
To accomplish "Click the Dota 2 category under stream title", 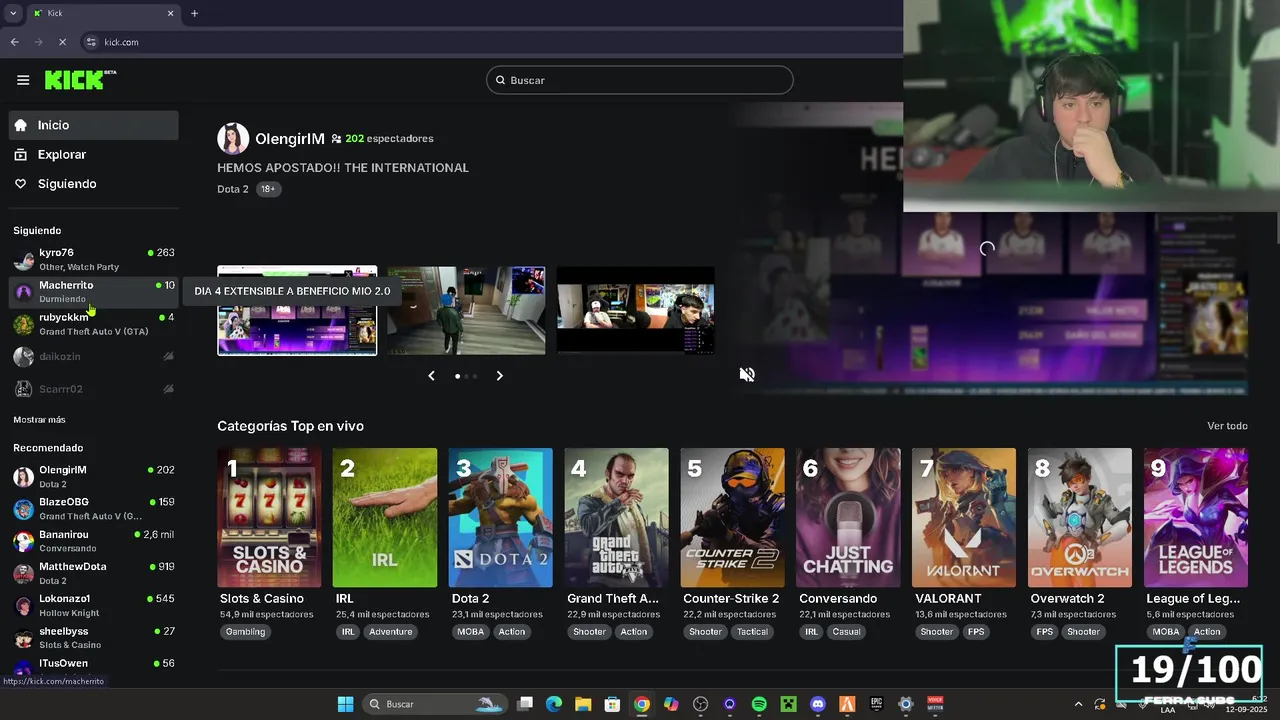I will 233,189.
